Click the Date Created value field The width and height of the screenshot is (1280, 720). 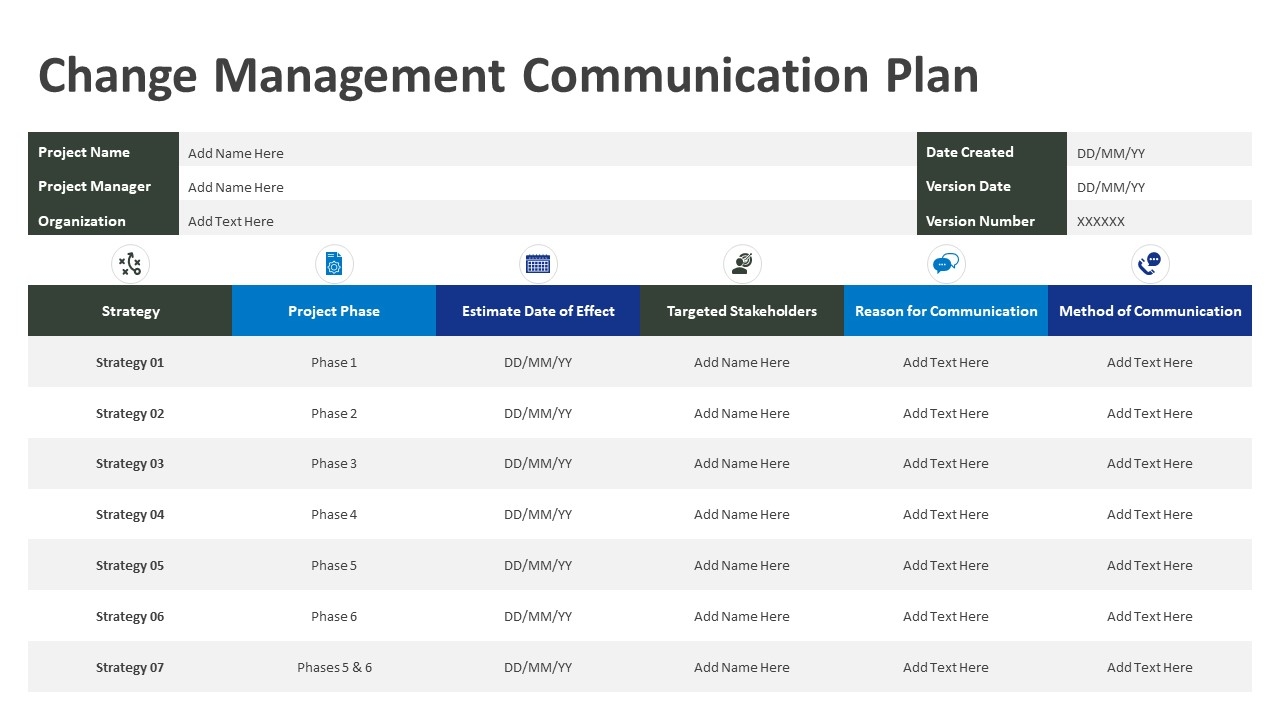pyautogui.click(x=1111, y=153)
